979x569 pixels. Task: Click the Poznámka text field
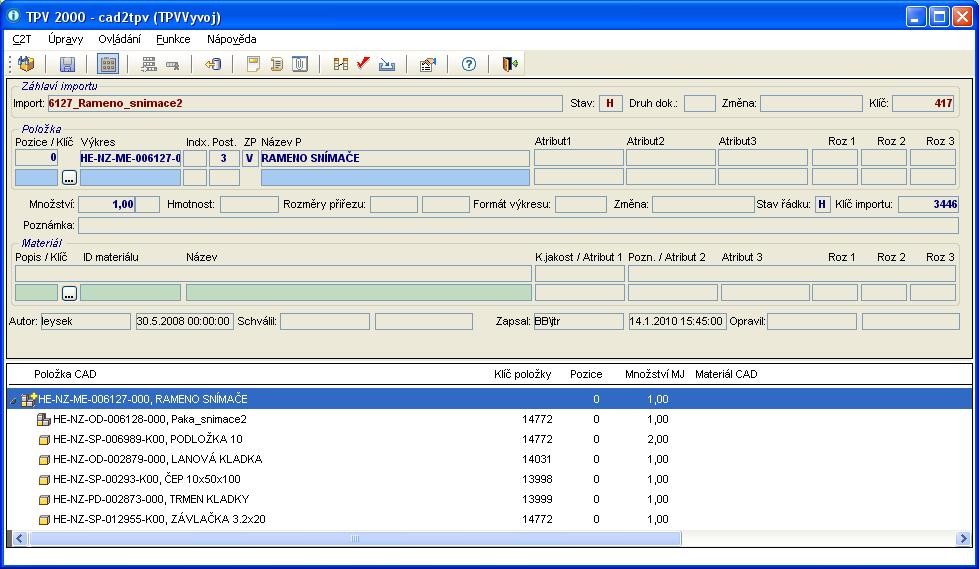(518, 225)
